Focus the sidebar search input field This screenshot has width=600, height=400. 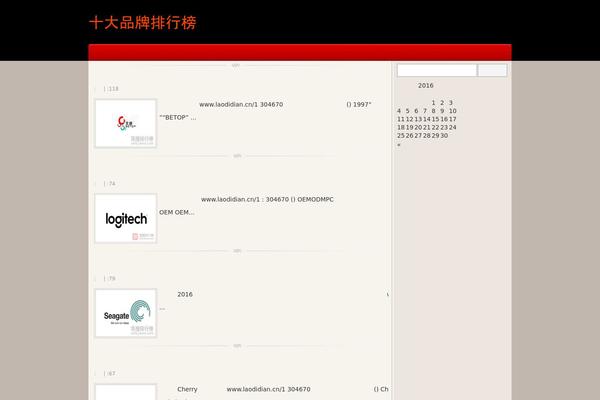coord(437,70)
